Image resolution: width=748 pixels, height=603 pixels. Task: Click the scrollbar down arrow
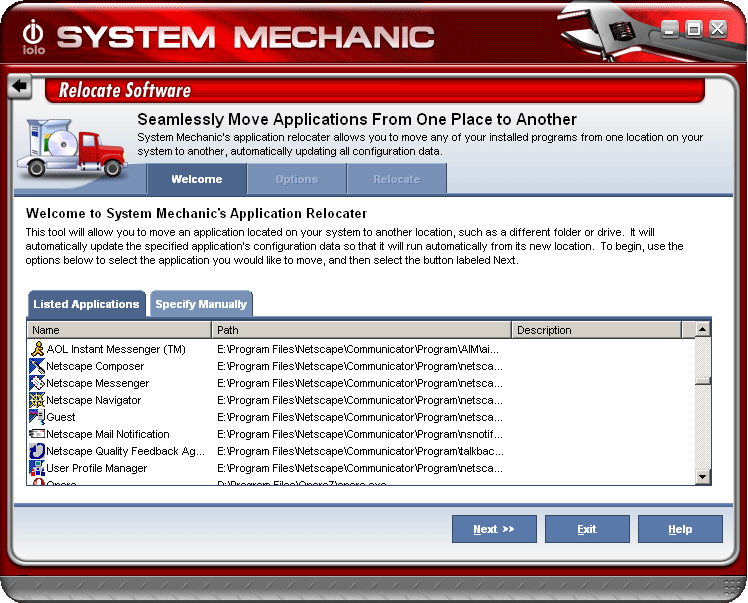coord(703,476)
